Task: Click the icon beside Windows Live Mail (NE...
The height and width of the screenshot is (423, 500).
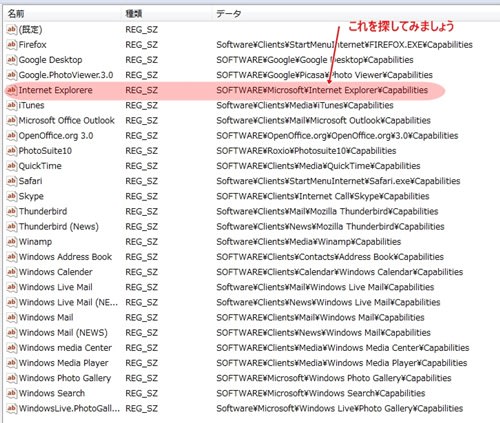Action: [11, 302]
